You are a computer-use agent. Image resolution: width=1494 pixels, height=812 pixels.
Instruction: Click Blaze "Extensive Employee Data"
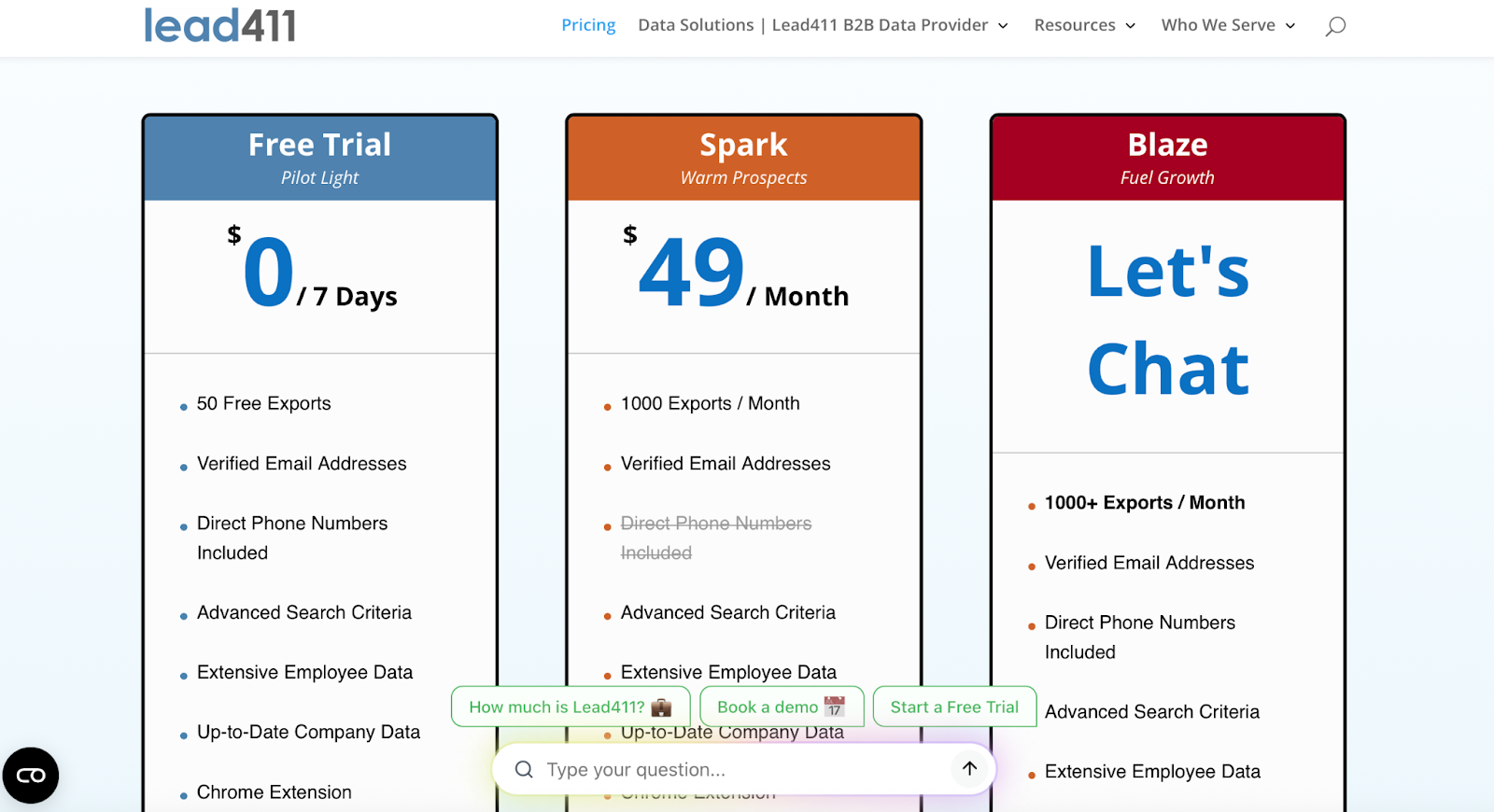coord(1152,771)
